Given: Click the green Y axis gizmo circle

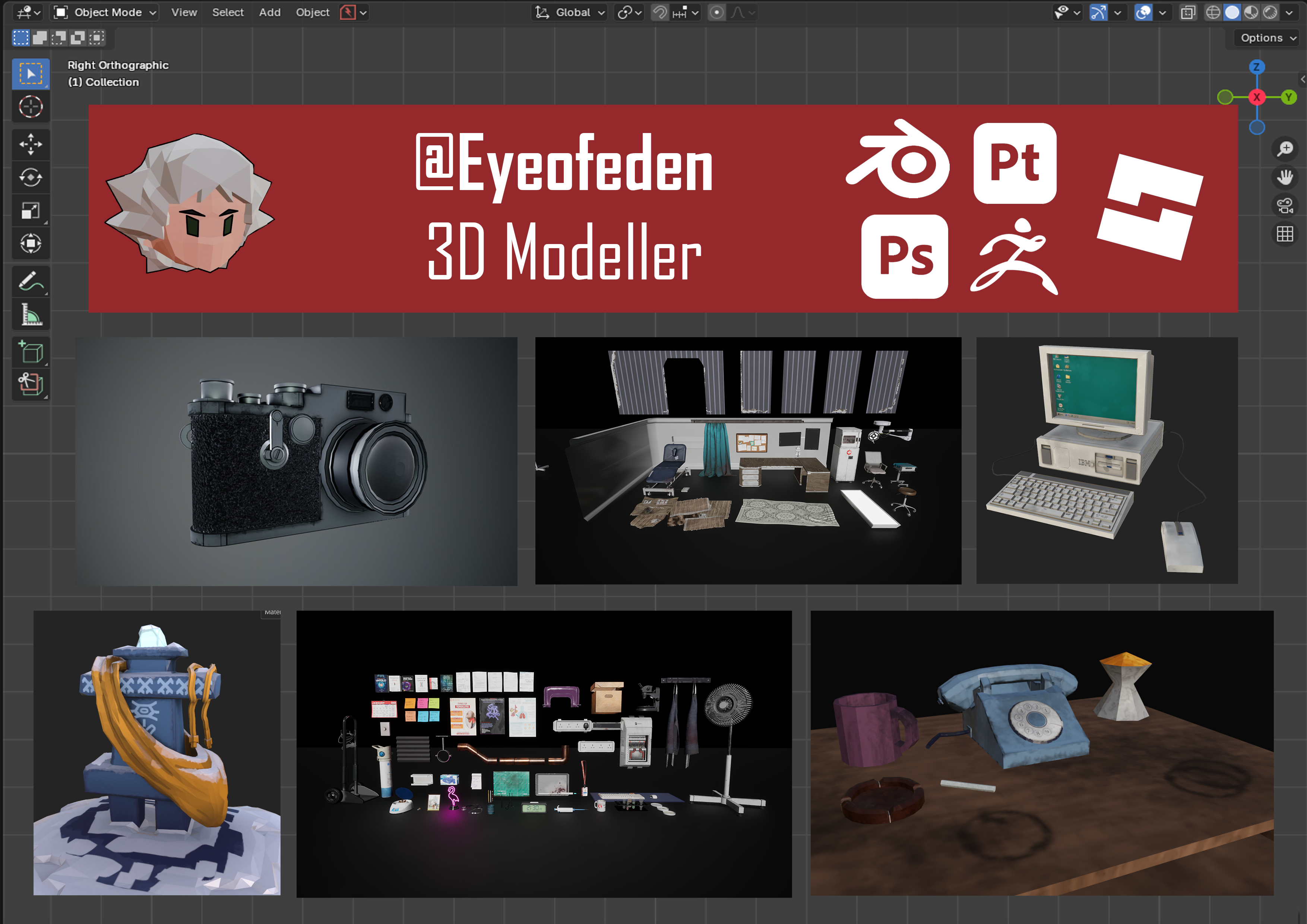Looking at the screenshot, I should tap(1289, 97).
